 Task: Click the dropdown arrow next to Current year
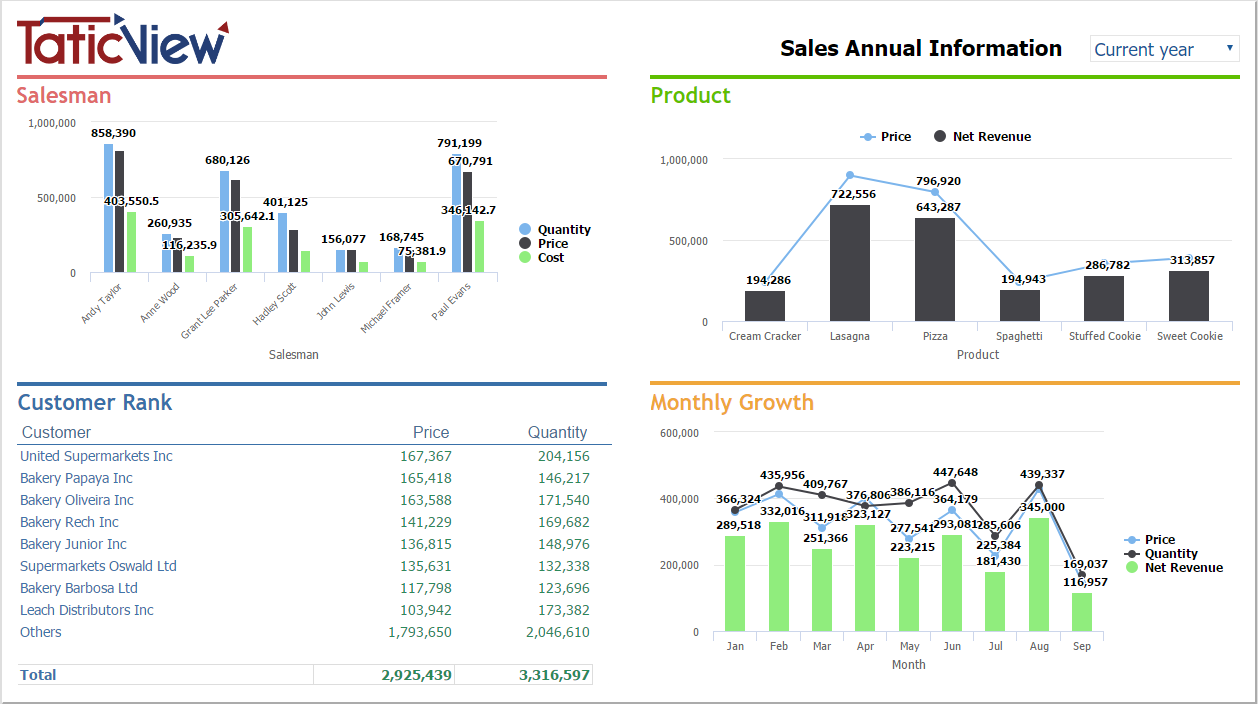pyautogui.click(x=1231, y=48)
